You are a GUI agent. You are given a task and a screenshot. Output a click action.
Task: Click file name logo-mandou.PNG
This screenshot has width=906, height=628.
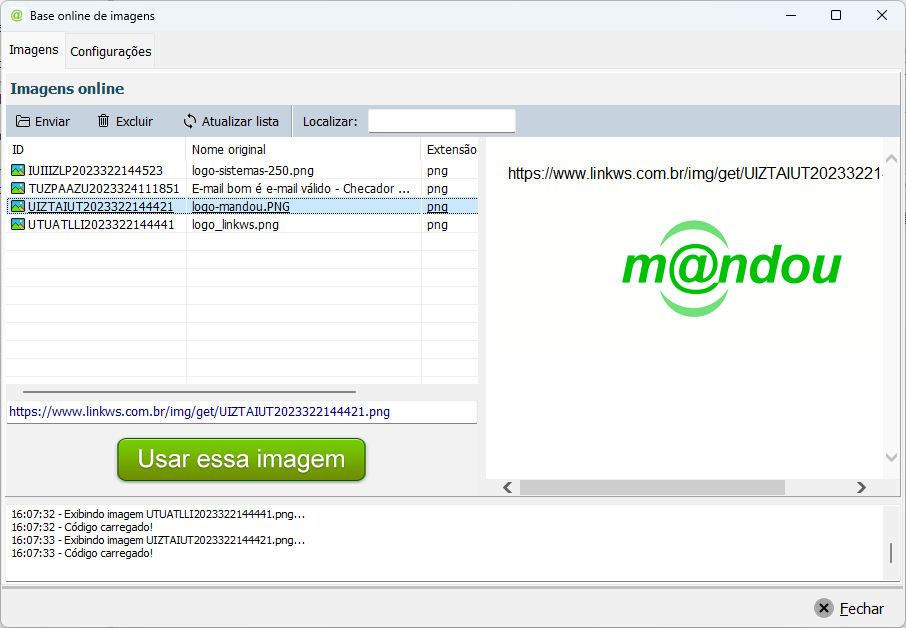241,206
